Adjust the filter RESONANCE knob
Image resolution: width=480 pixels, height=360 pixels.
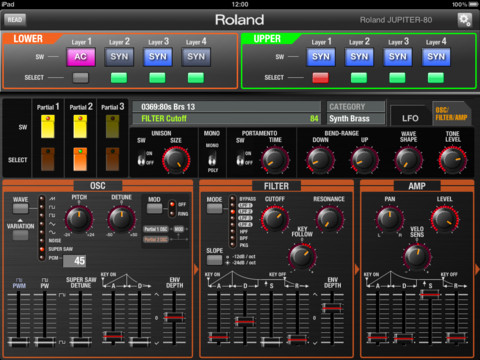(330, 219)
